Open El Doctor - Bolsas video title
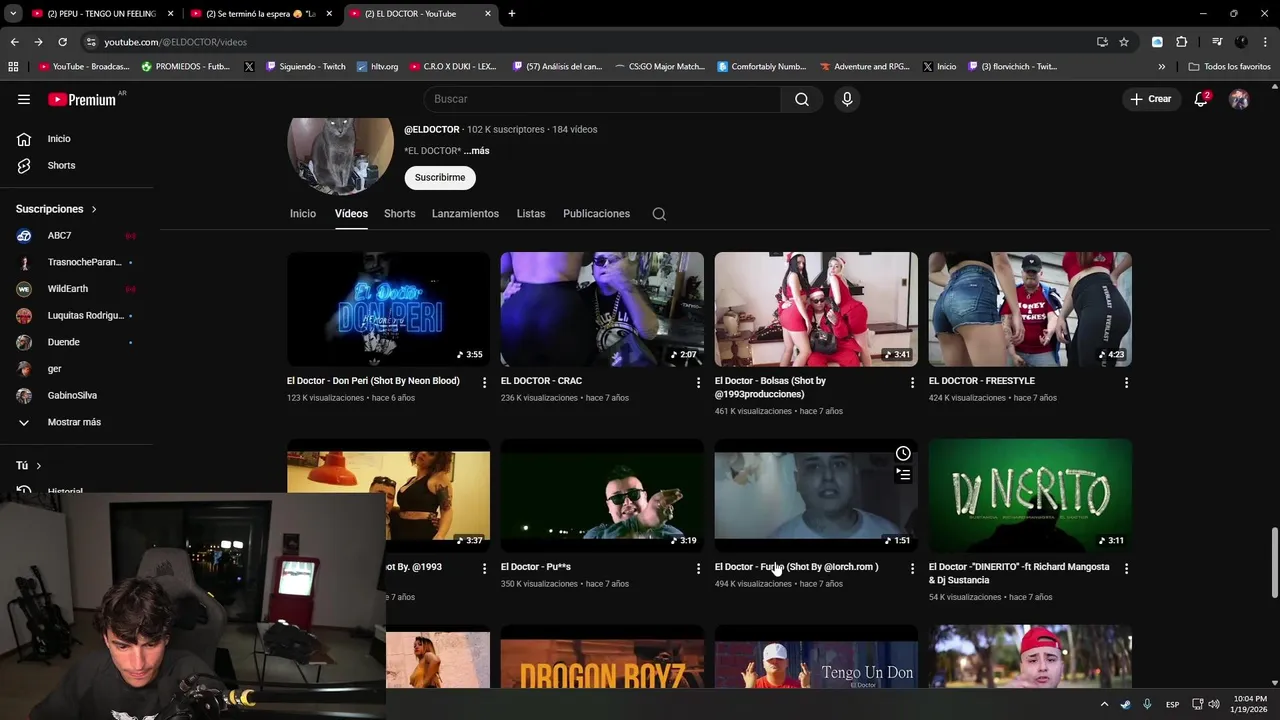This screenshot has height=720, width=1280. tap(770, 387)
